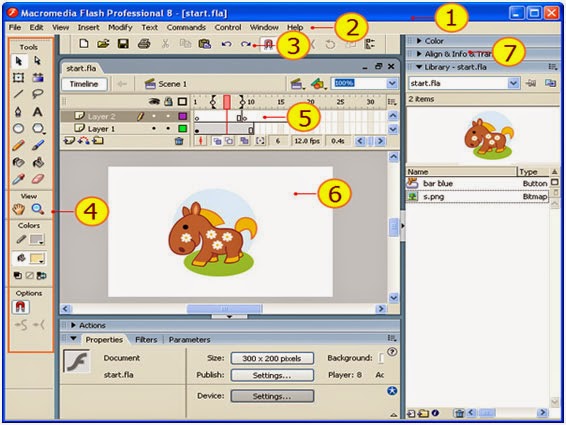
Task: Activate the Text tool
Action: [x=38, y=112]
